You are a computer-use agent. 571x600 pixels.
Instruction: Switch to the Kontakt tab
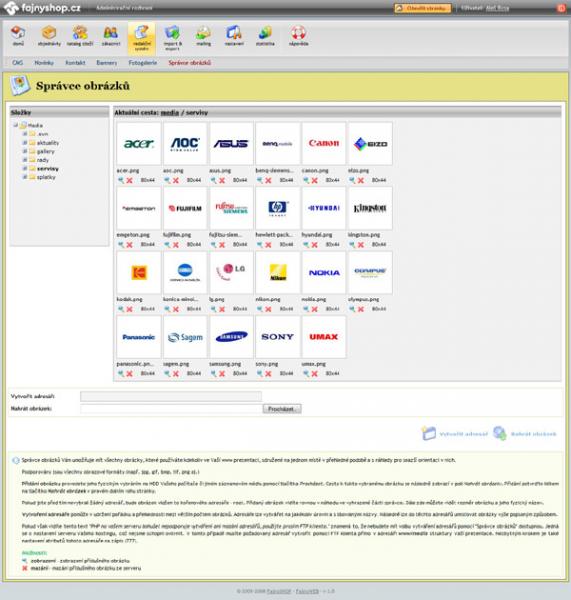click(75, 62)
